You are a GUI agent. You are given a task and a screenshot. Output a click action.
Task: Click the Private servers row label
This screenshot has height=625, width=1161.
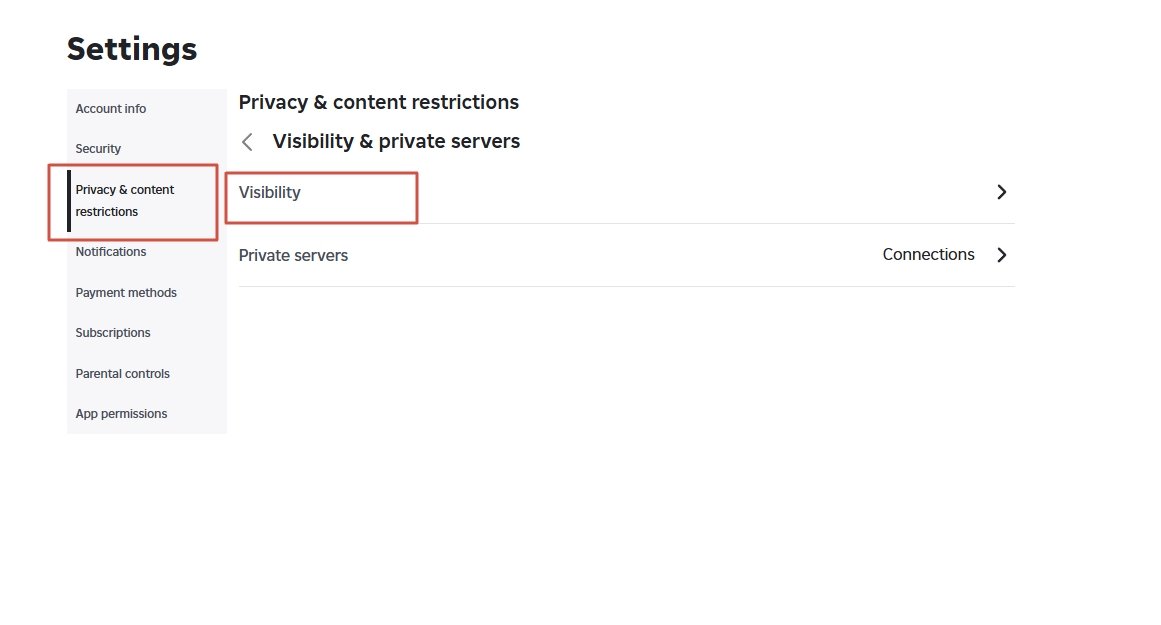coord(293,255)
